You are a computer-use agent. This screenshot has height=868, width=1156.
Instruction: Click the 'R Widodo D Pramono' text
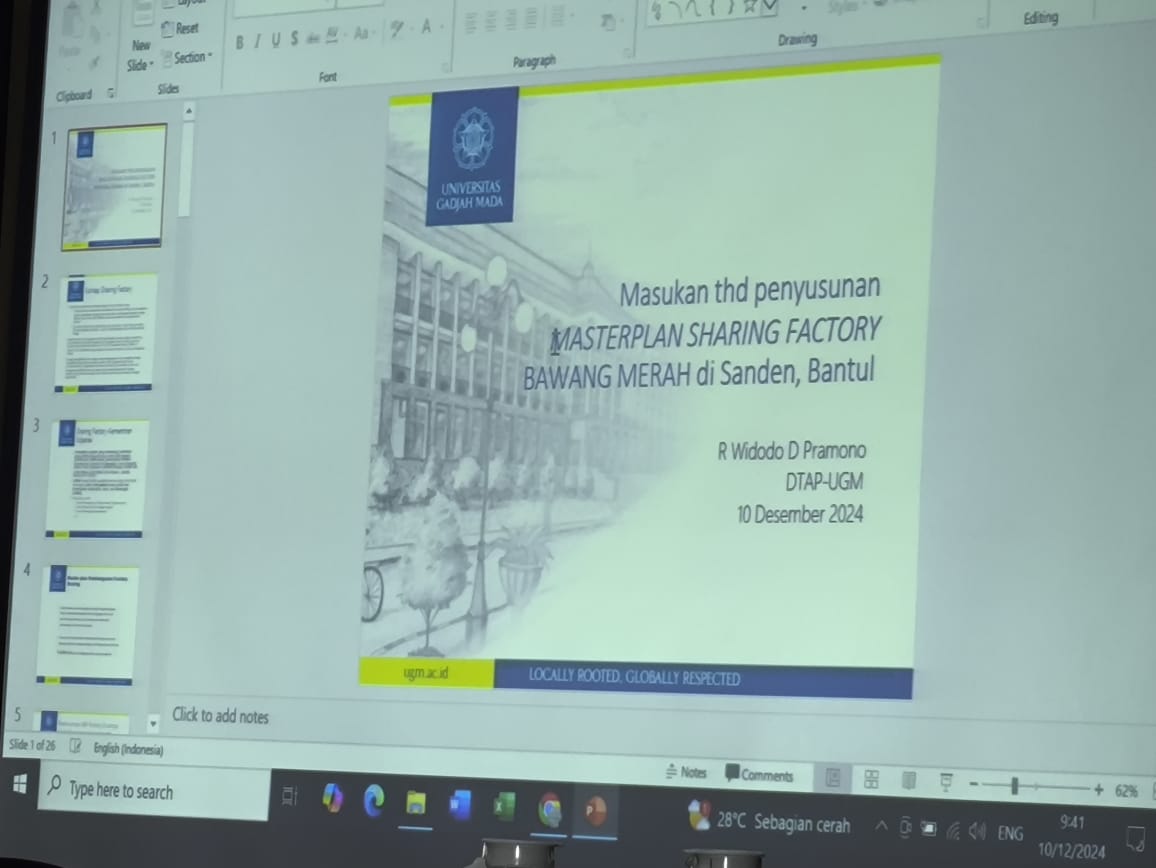[x=792, y=451]
